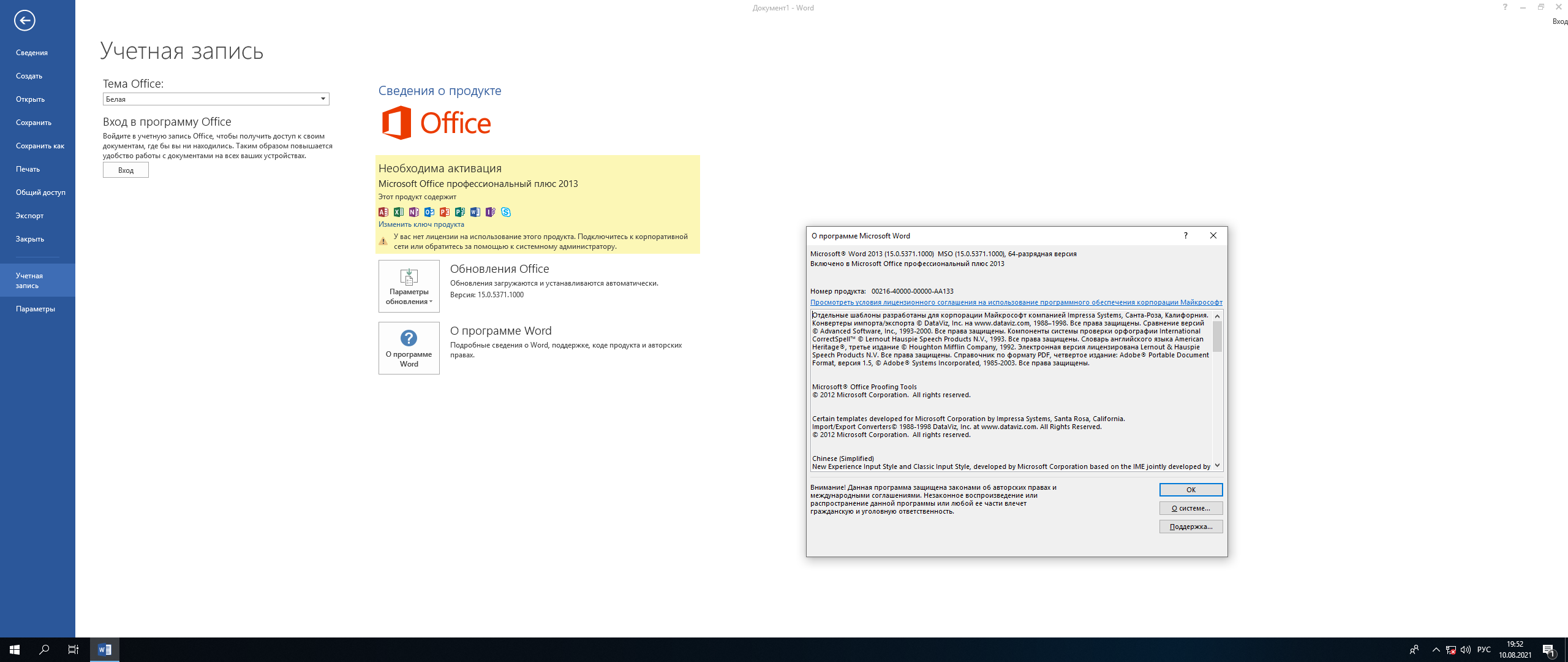Viewport: 1568px width, 662px height.
Task: Click the О программе Word button
Action: click(409, 348)
